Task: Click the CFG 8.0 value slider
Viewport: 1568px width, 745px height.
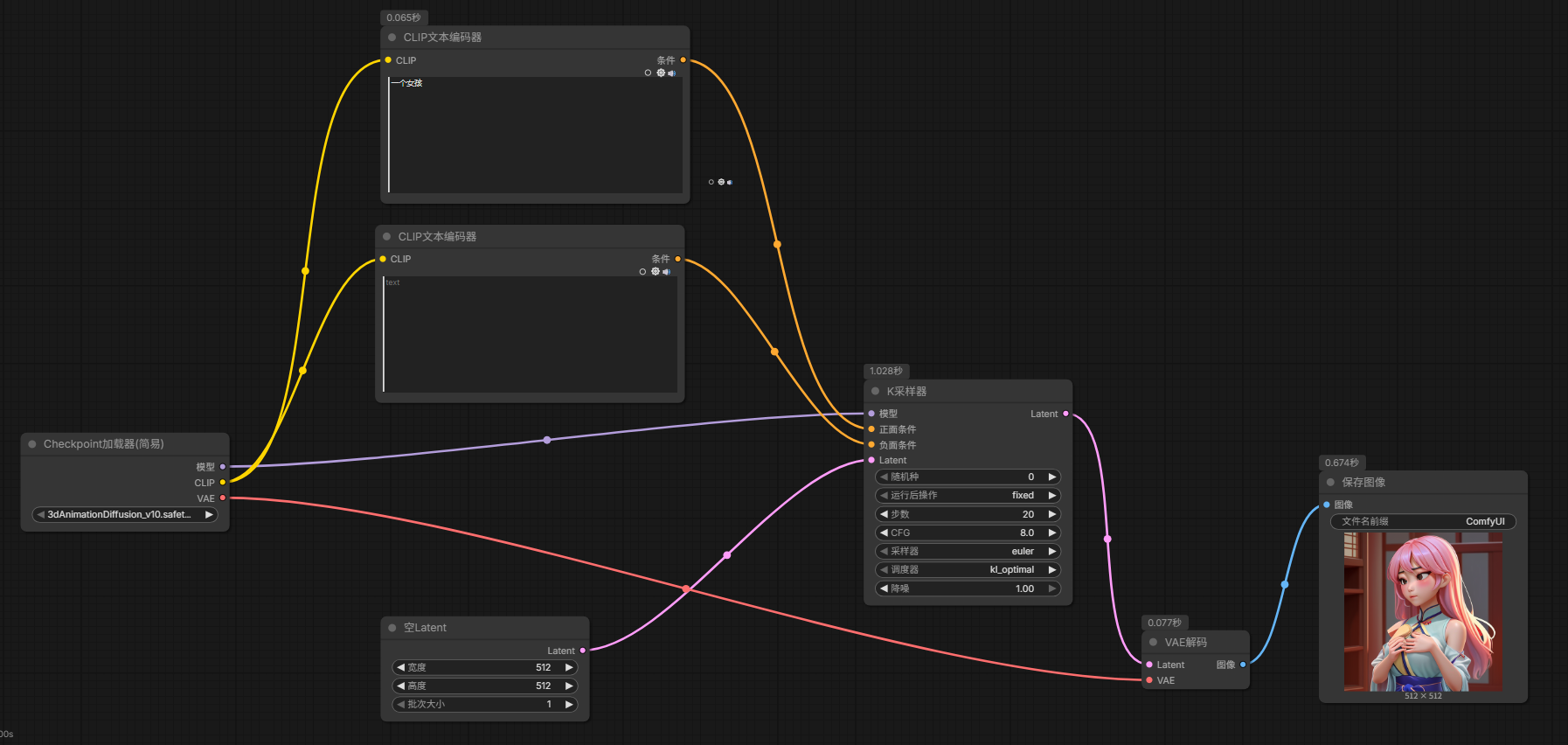Action: click(x=968, y=533)
